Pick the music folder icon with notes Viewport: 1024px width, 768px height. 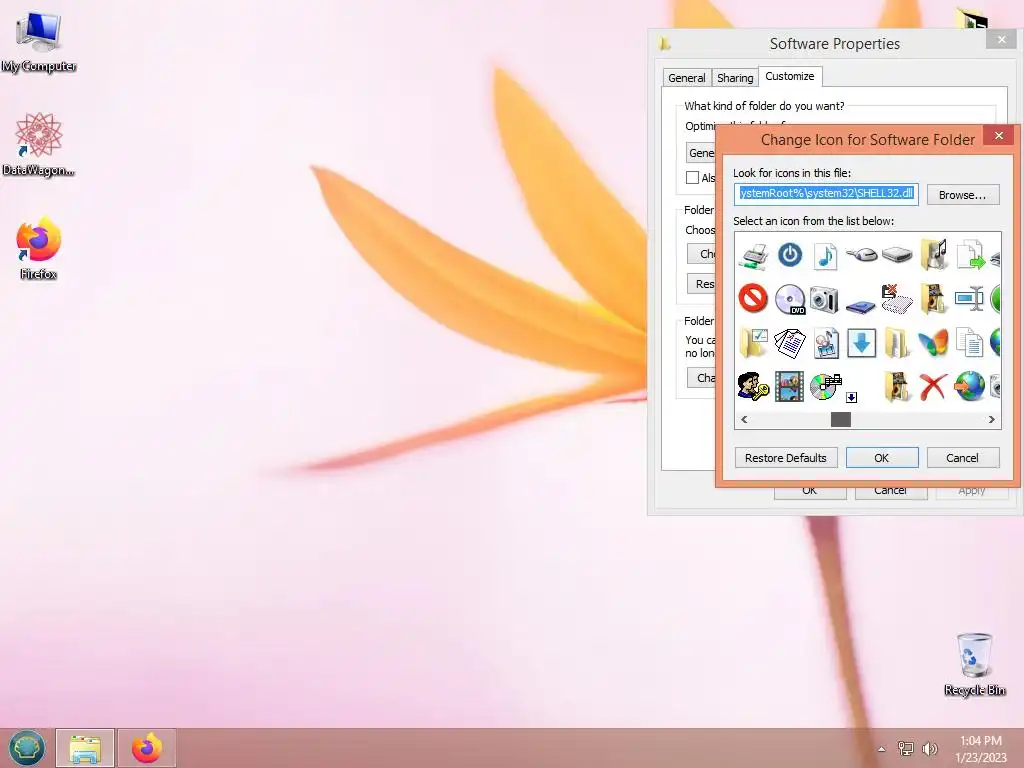933,254
